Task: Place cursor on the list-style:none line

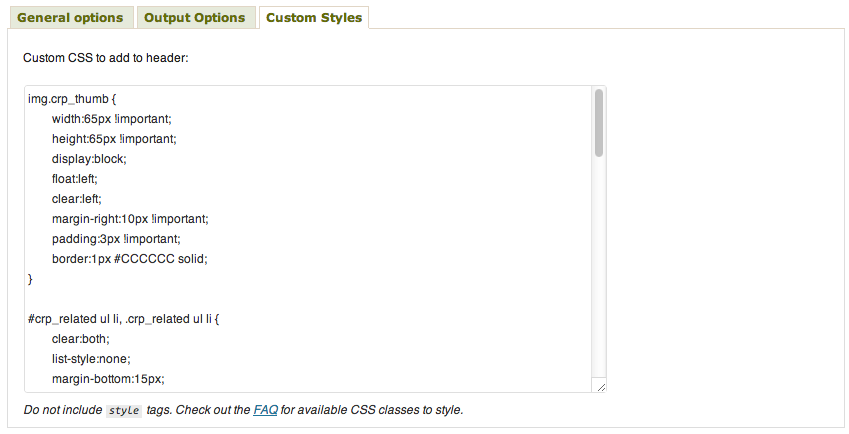Action: (x=92, y=359)
